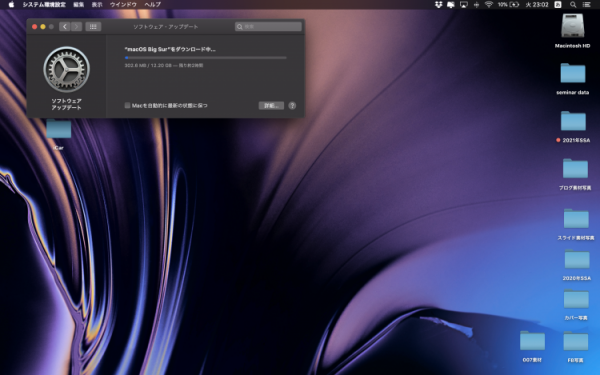
Task: Open the 編集 menu
Action: click(x=78, y=5)
